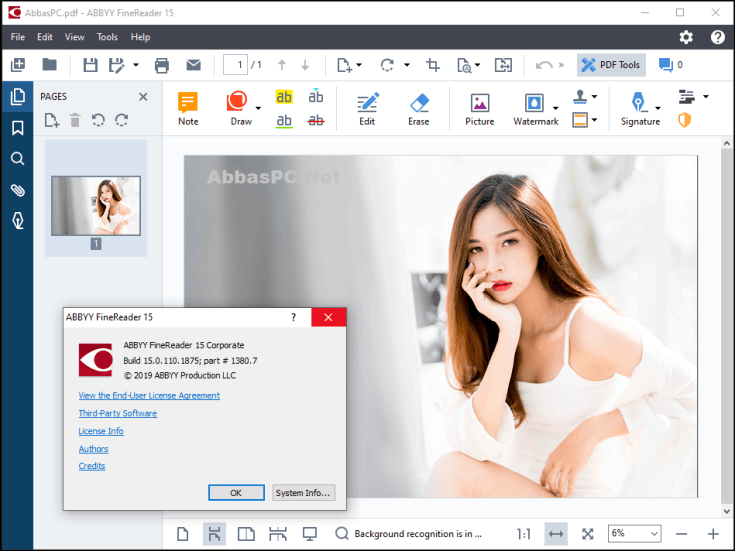735x551 pixels.
Task: Open the File menu
Action: (18, 37)
